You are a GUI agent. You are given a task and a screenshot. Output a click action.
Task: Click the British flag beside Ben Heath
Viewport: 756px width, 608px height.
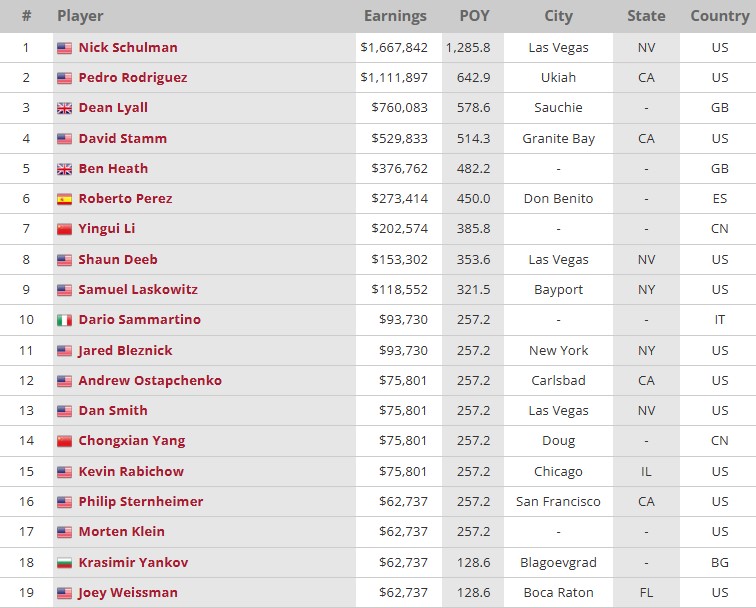click(64, 169)
